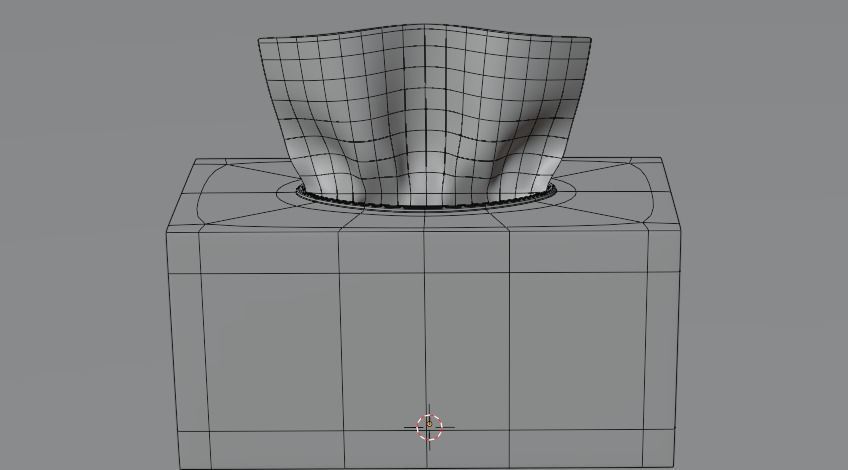Select the tissue paper mesh

click(x=423, y=115)
